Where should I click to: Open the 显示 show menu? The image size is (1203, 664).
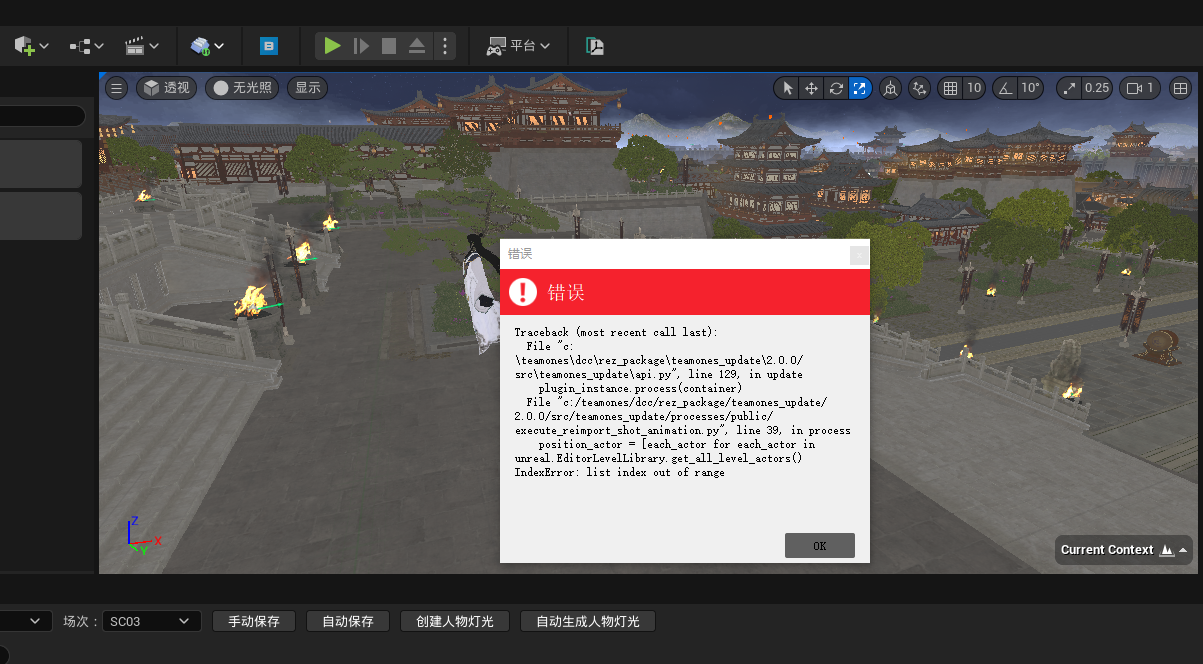(x=307, y=88)
